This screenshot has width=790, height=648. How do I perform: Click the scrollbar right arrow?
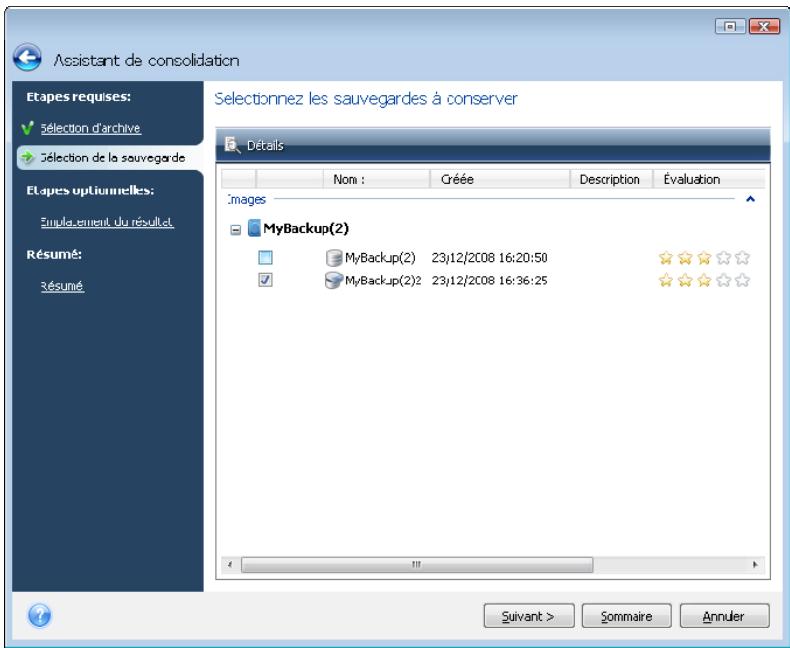pyautogui.click(x=755, y=564)
